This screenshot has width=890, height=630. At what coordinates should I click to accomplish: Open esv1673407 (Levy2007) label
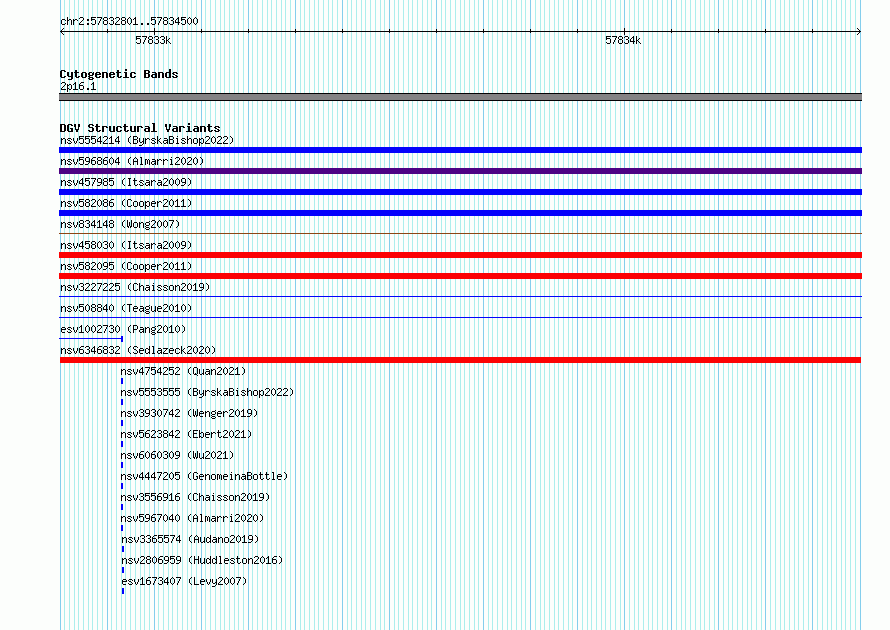[184, 581]
